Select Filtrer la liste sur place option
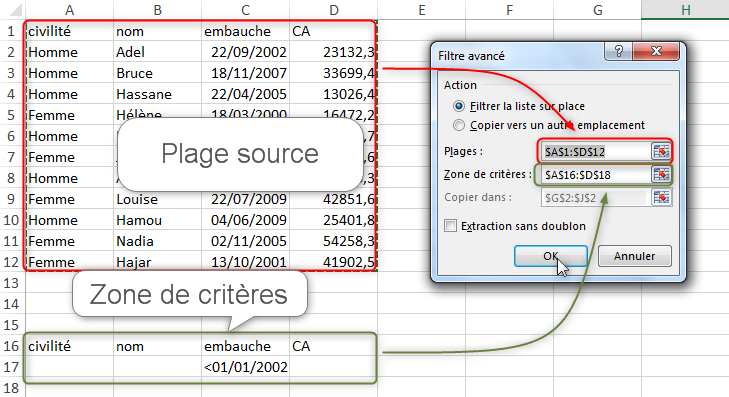Screen dimensions: 729x397 pyautogui.click(x=459, y=106)
